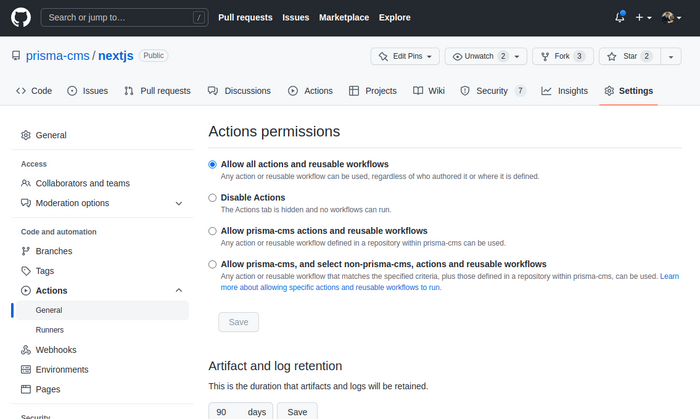Click the Public visibility label
Viewport: 700px width, 419px height.
[154, 55]
